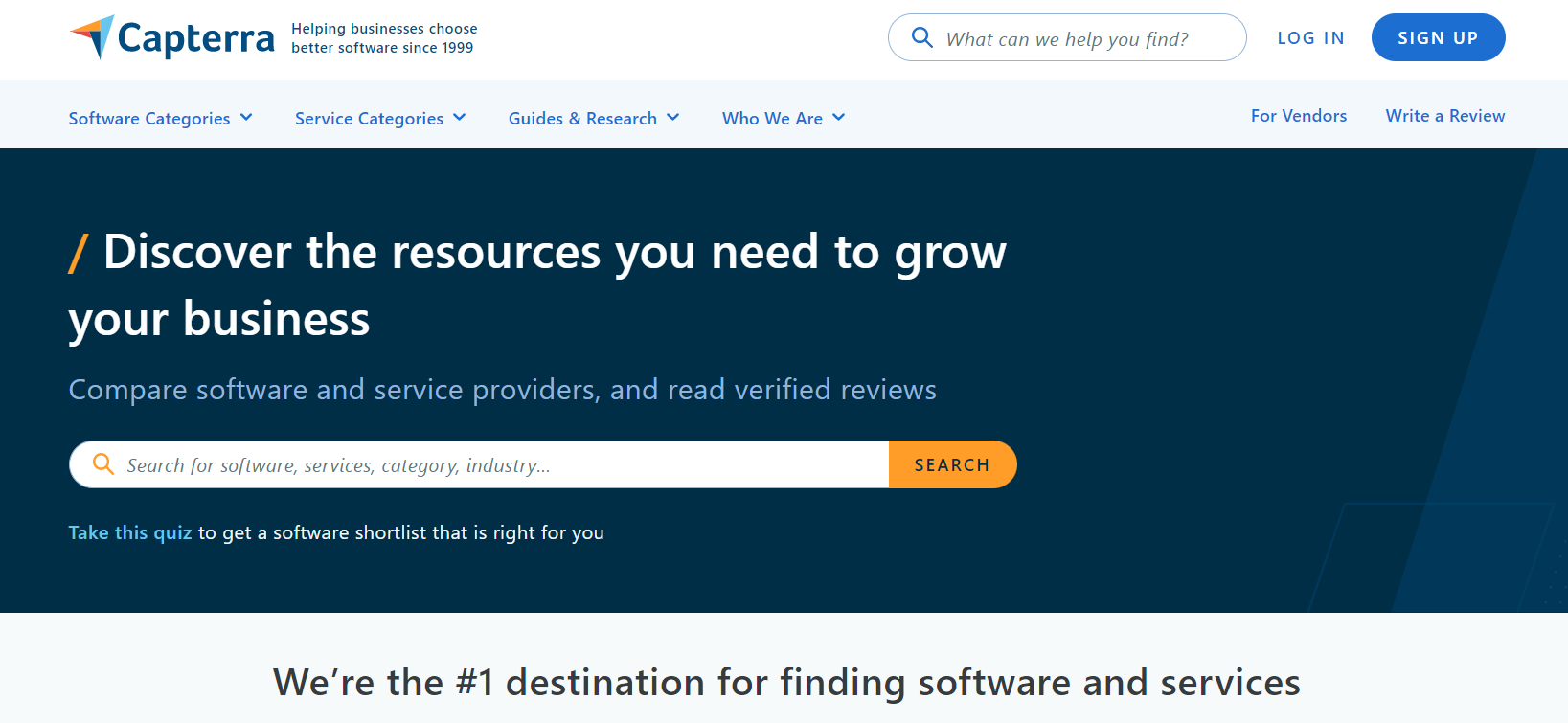The width and height of the screenshot is (1568, 723).
Task: Click the "Search for software, services" input field
Action: pos(498,465)
